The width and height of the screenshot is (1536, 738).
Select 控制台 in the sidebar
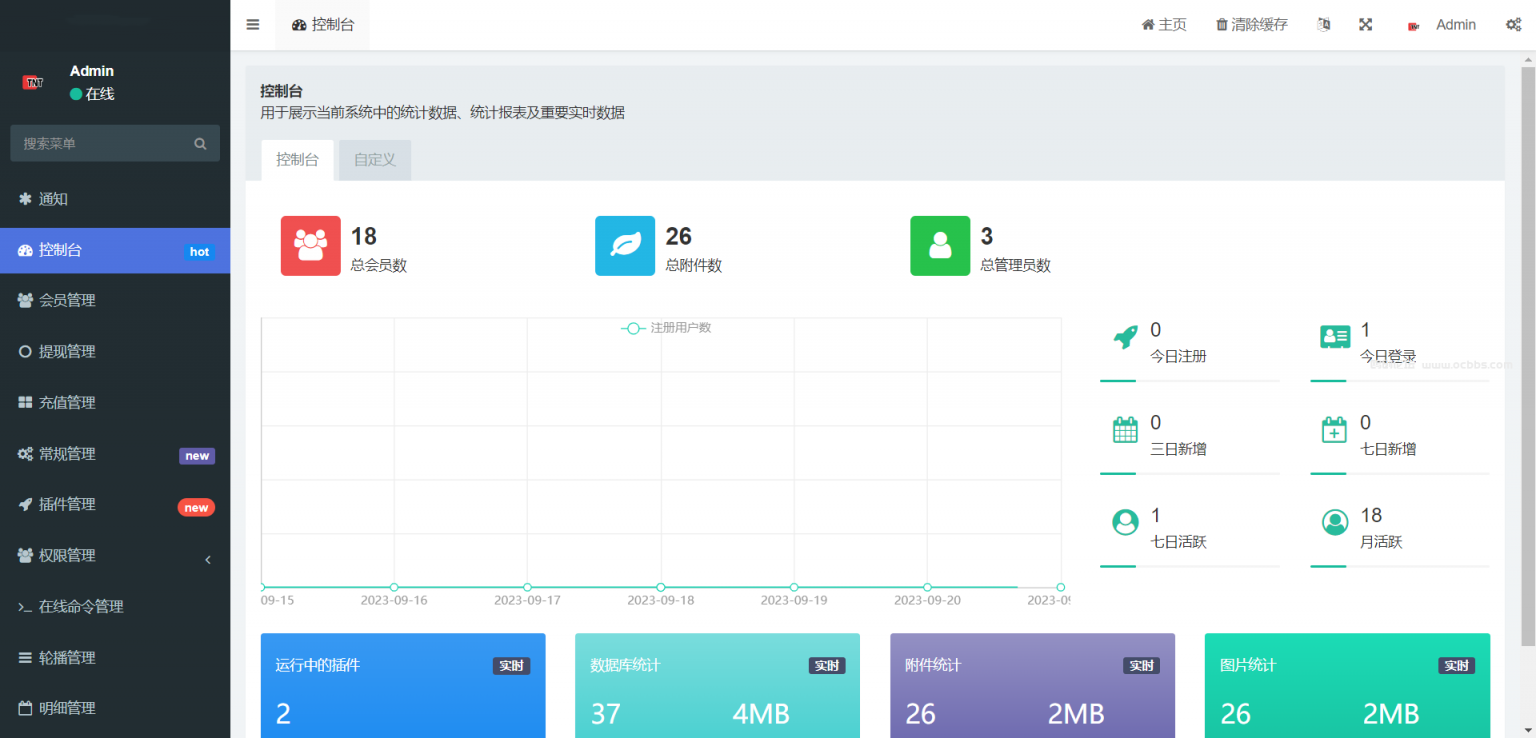(x=115, y=250)
